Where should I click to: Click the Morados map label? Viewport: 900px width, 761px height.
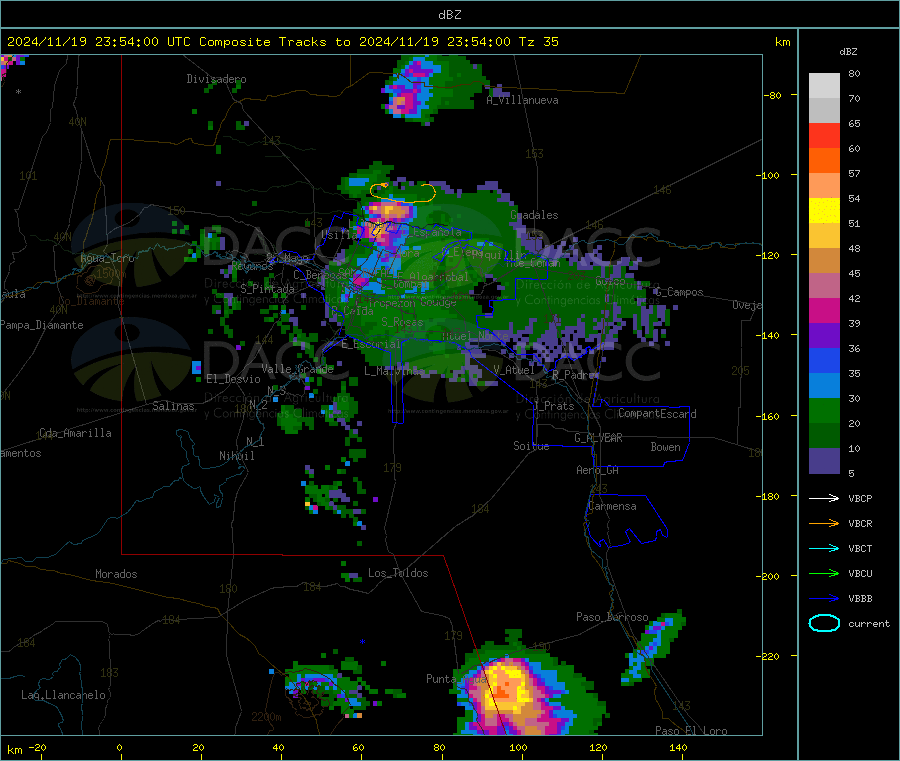(x=116, y=574)
